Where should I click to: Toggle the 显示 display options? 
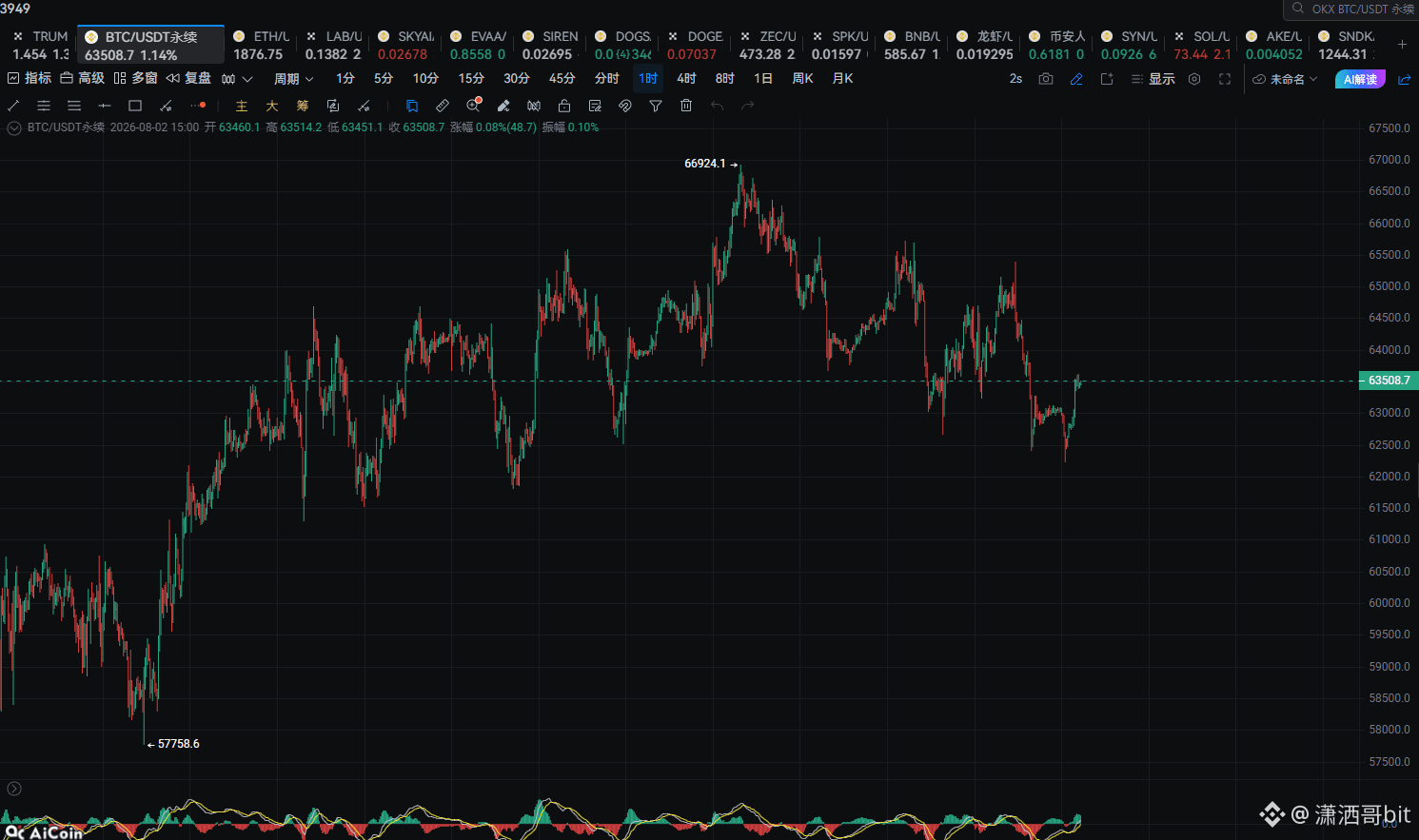tap(1153, 79)
